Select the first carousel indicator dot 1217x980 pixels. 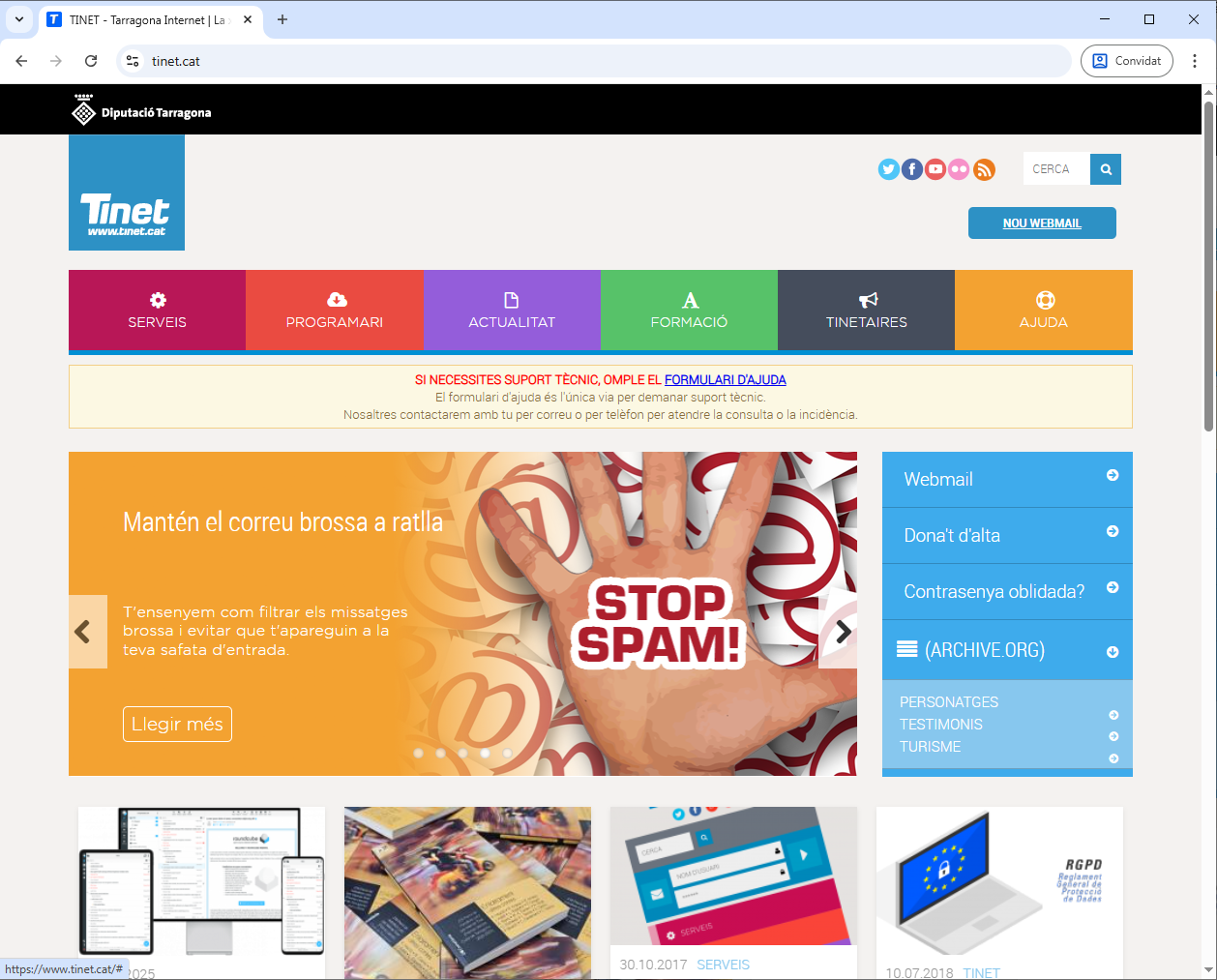pyautogui.click(x=418, y=753)
